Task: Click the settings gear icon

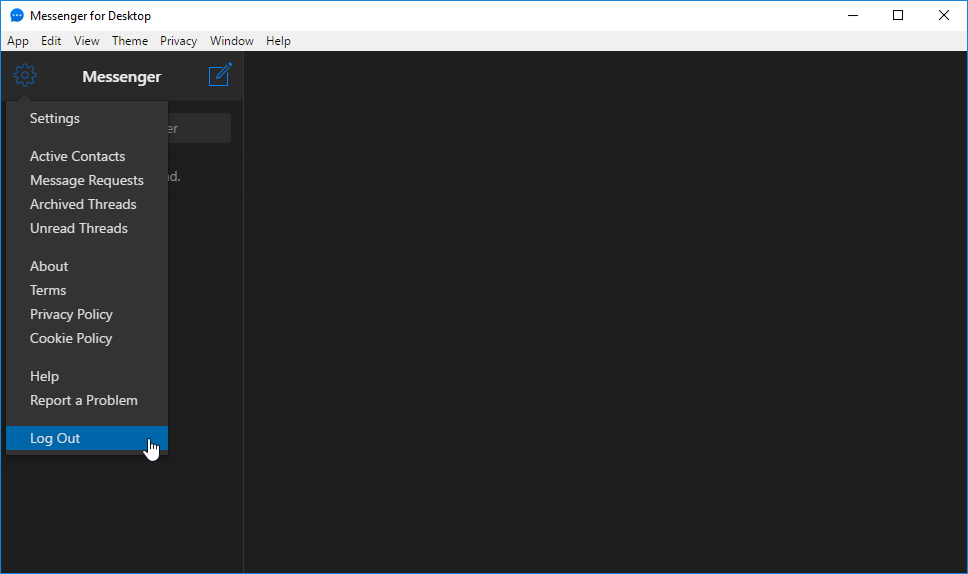Action: click(x=25, y=75)
